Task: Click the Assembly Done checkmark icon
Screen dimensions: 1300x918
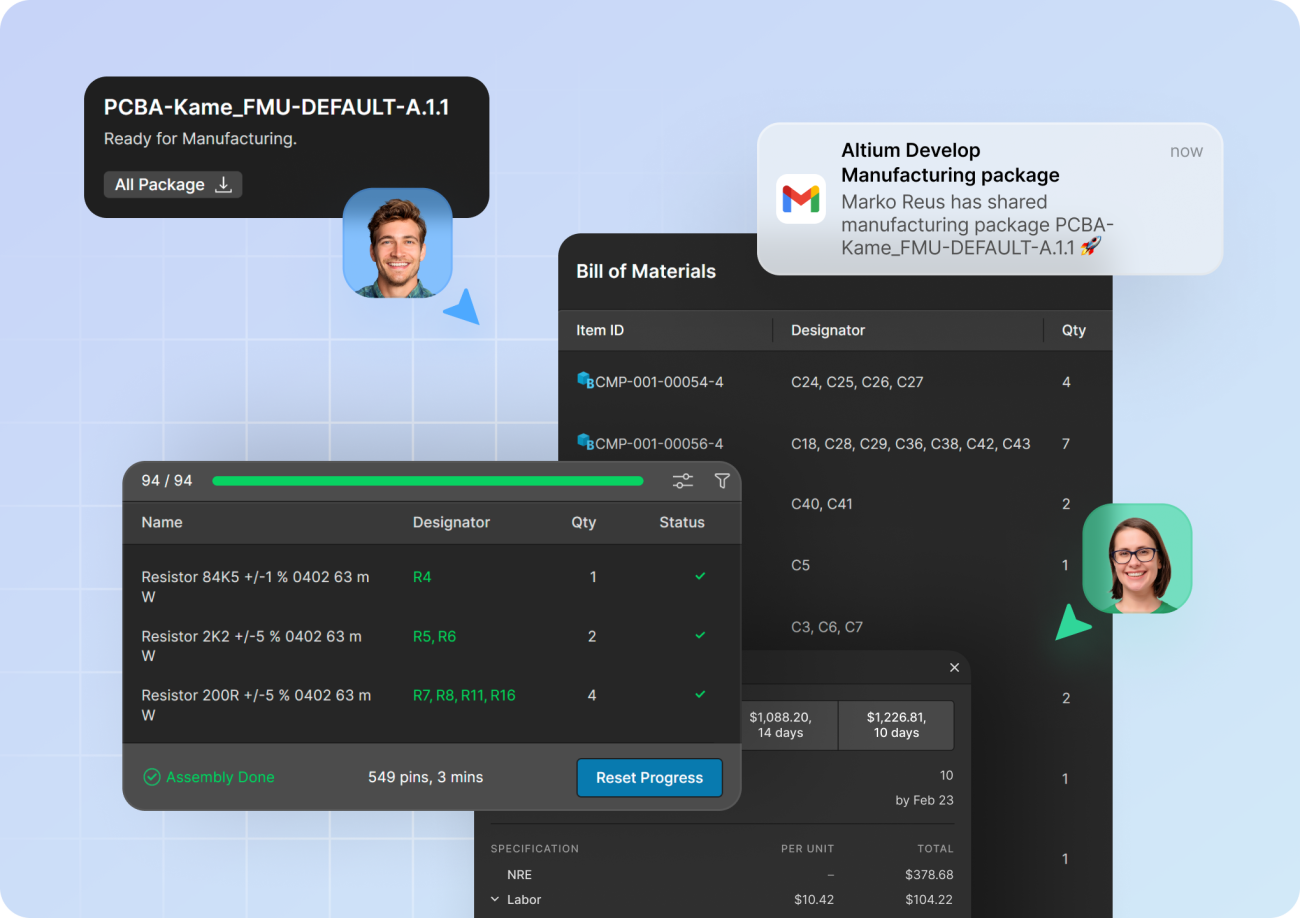Action: click(152, 777)
